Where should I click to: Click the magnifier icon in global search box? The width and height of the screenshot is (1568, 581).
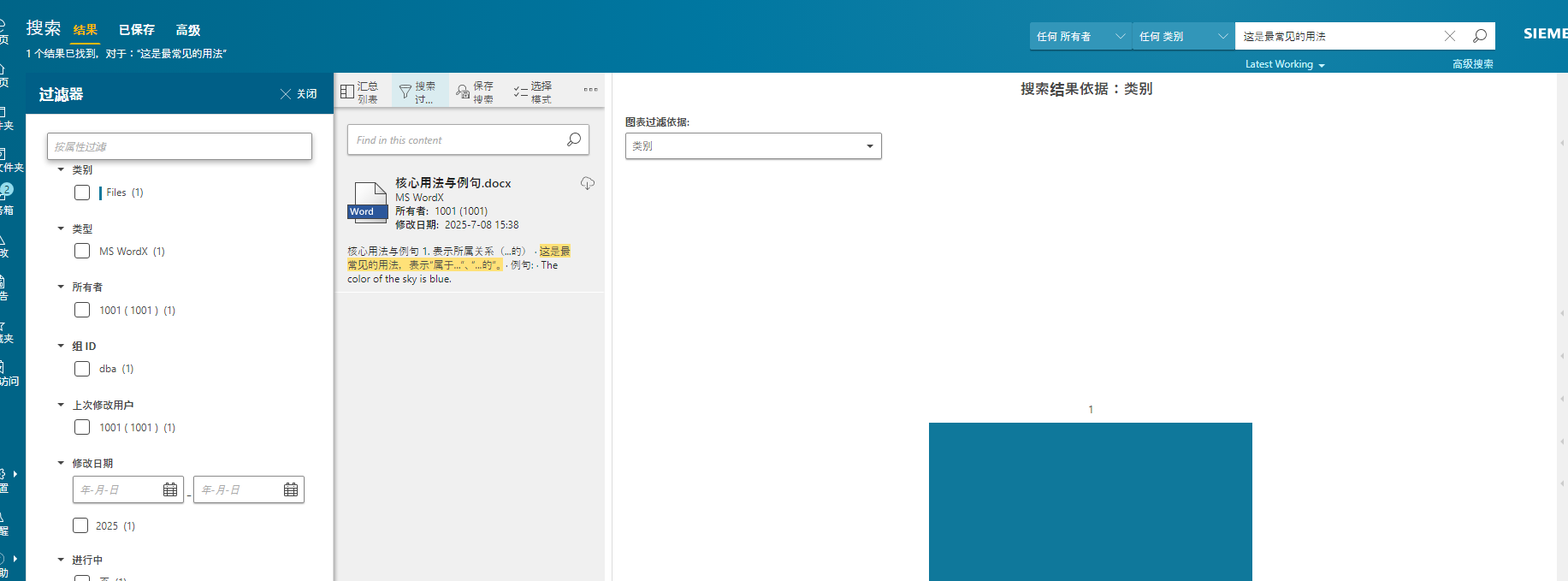(1479, 36)
